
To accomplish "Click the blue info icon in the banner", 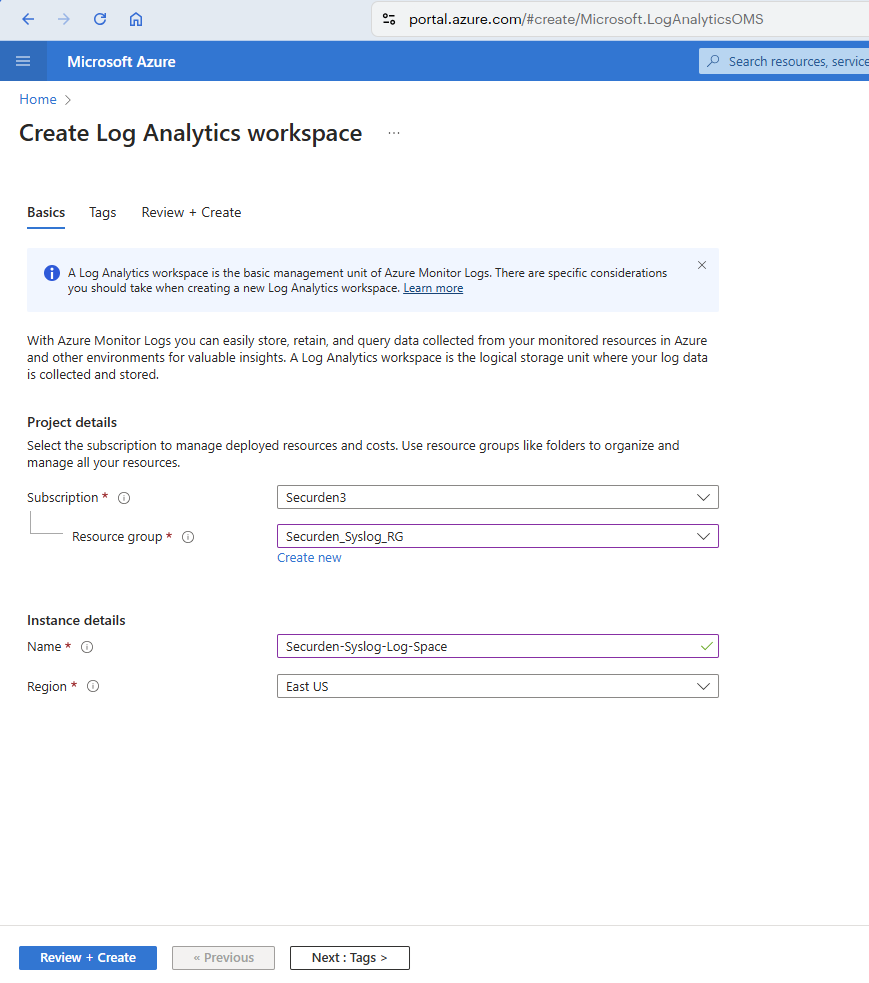I will (51, 273).
